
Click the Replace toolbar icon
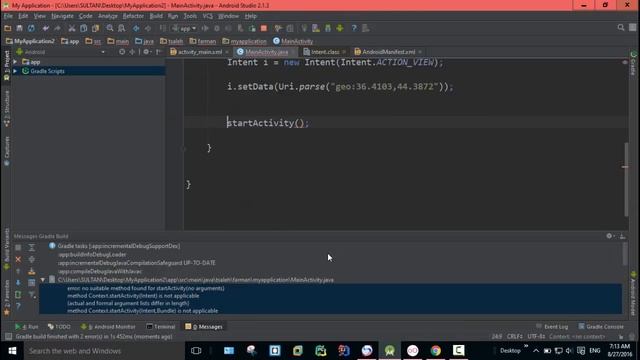pyautogui.click(x=122, y=28)
